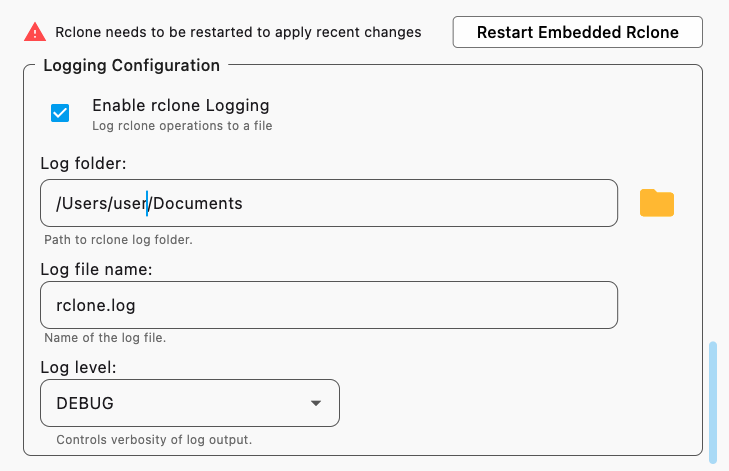Click the Enable rclone Logging label
729x471 pixels.
click(x=180, y=105)
